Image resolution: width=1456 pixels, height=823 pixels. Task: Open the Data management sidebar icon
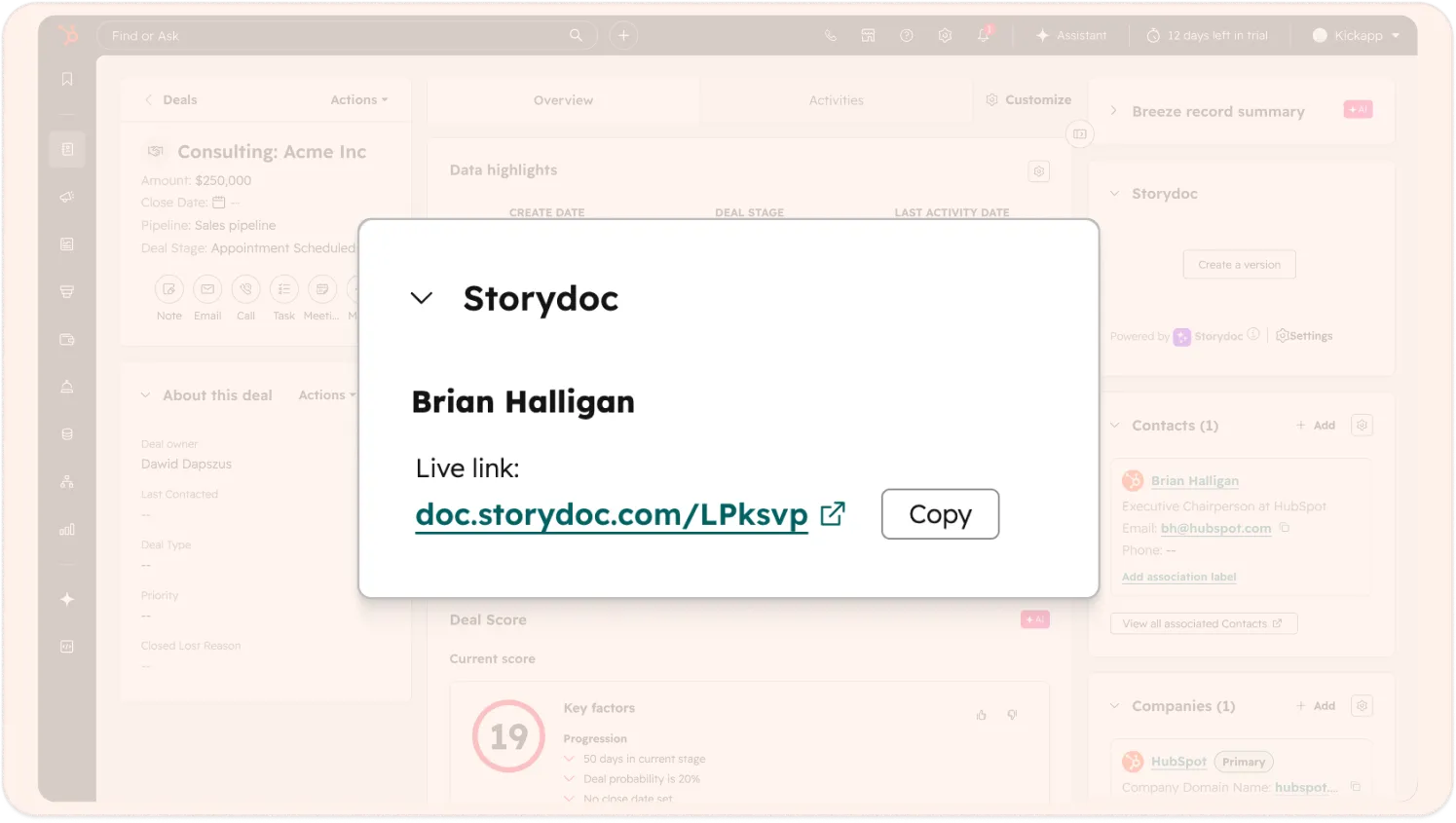tap(67, 434)
